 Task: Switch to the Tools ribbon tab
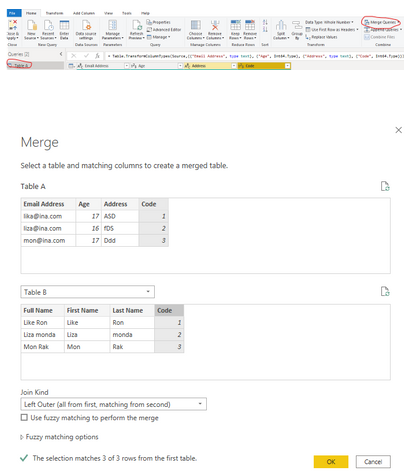coord(127,13)
